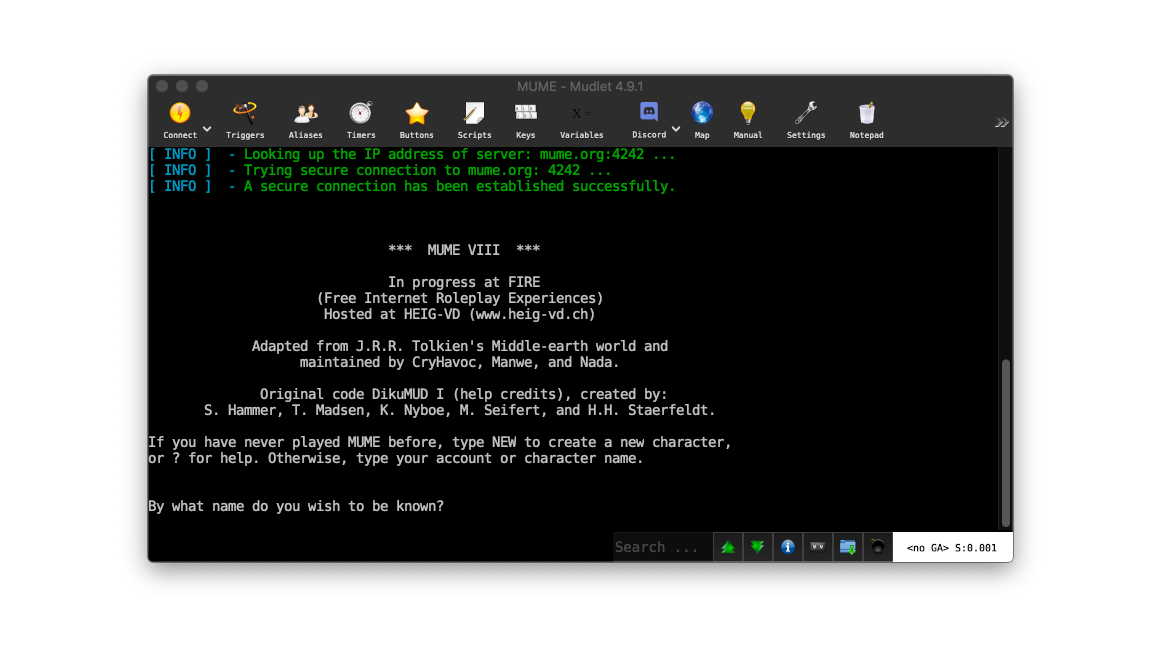Click the replay recording tape icon

(817, 547)
